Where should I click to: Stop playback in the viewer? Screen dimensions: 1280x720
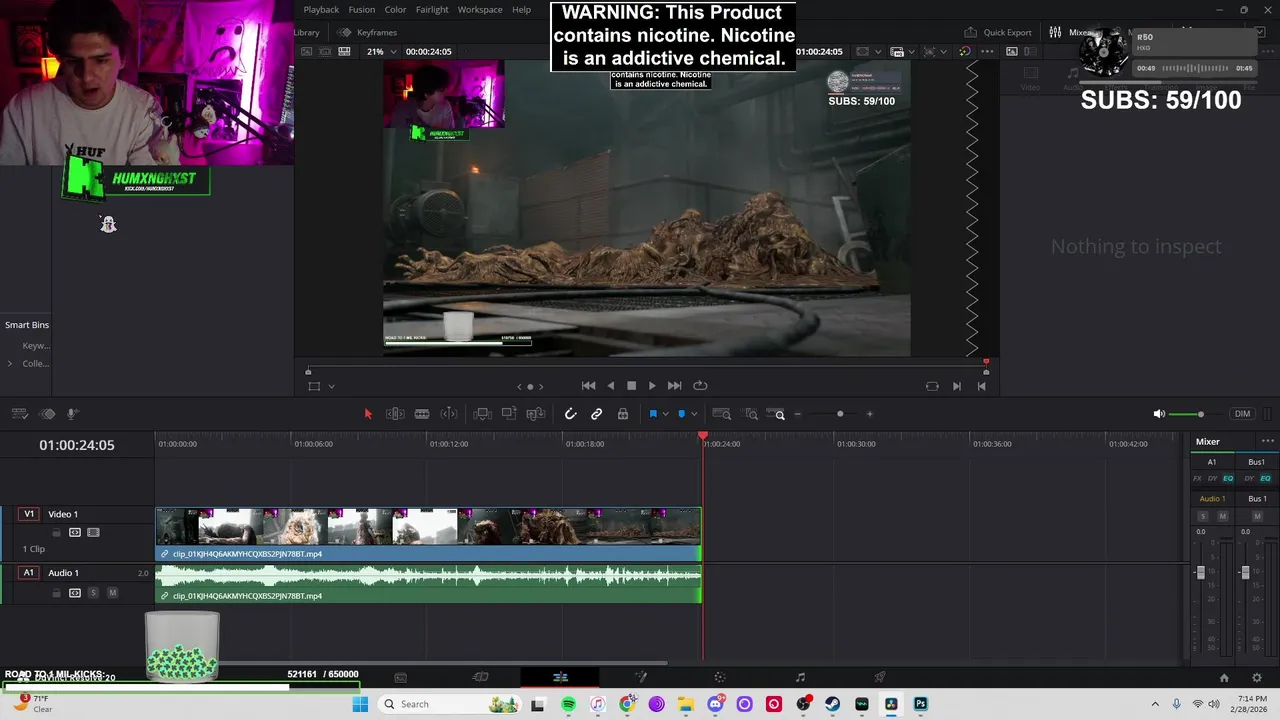click(631, 386)
